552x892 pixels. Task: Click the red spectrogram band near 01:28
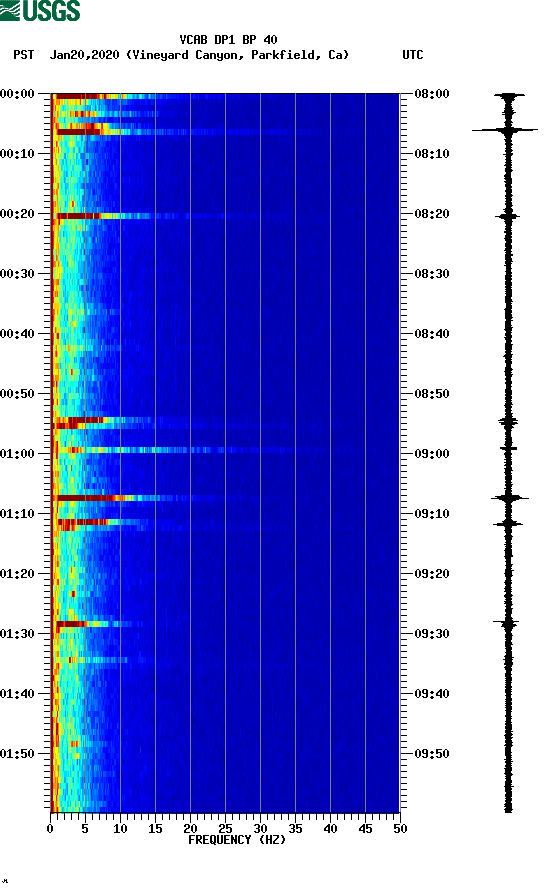(x=71, y=624)
